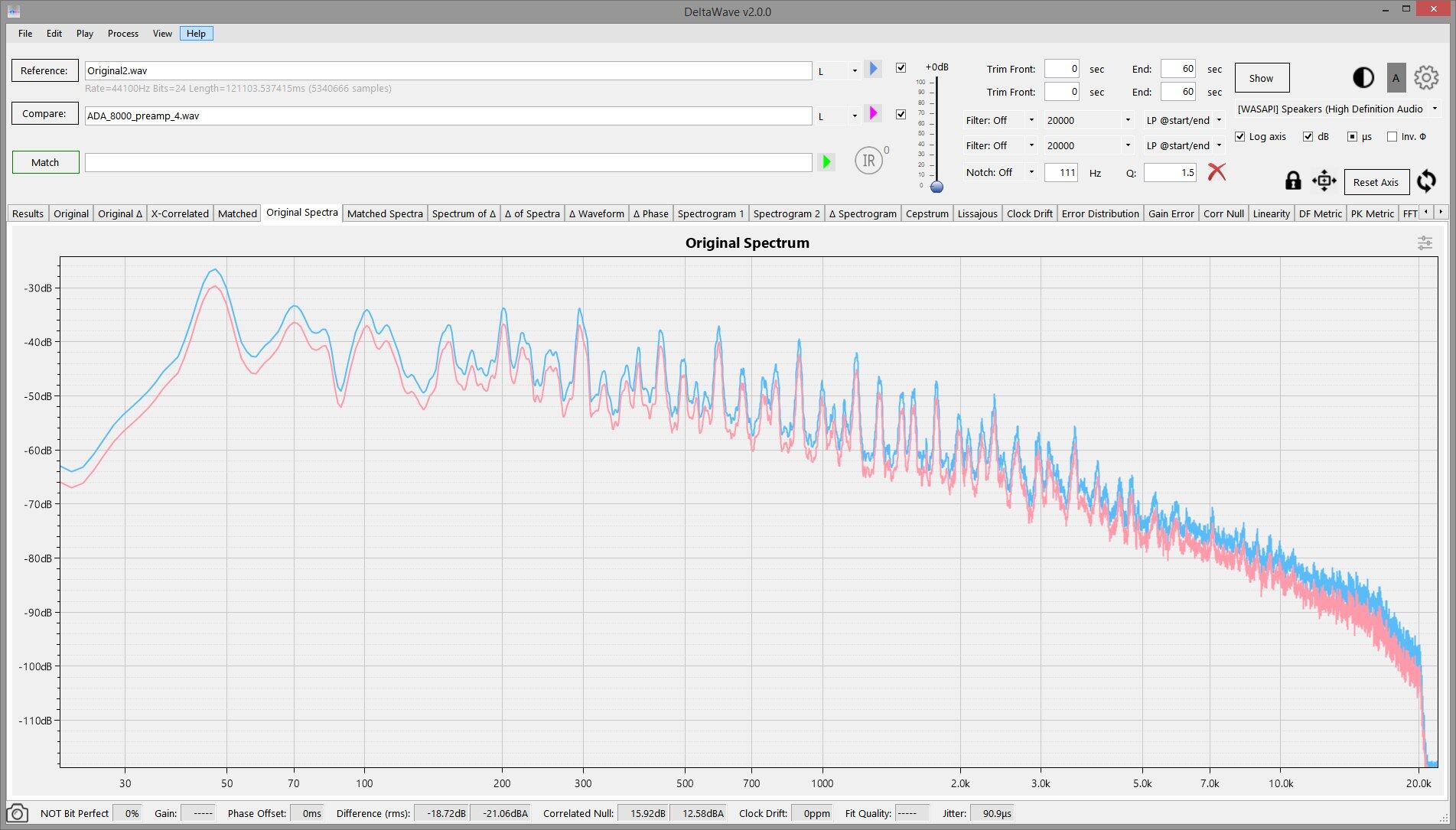This screenshot has width=1456, height=830.
Task: Switch to the Clock Drift tab
Action: (x=1029, y=213)
